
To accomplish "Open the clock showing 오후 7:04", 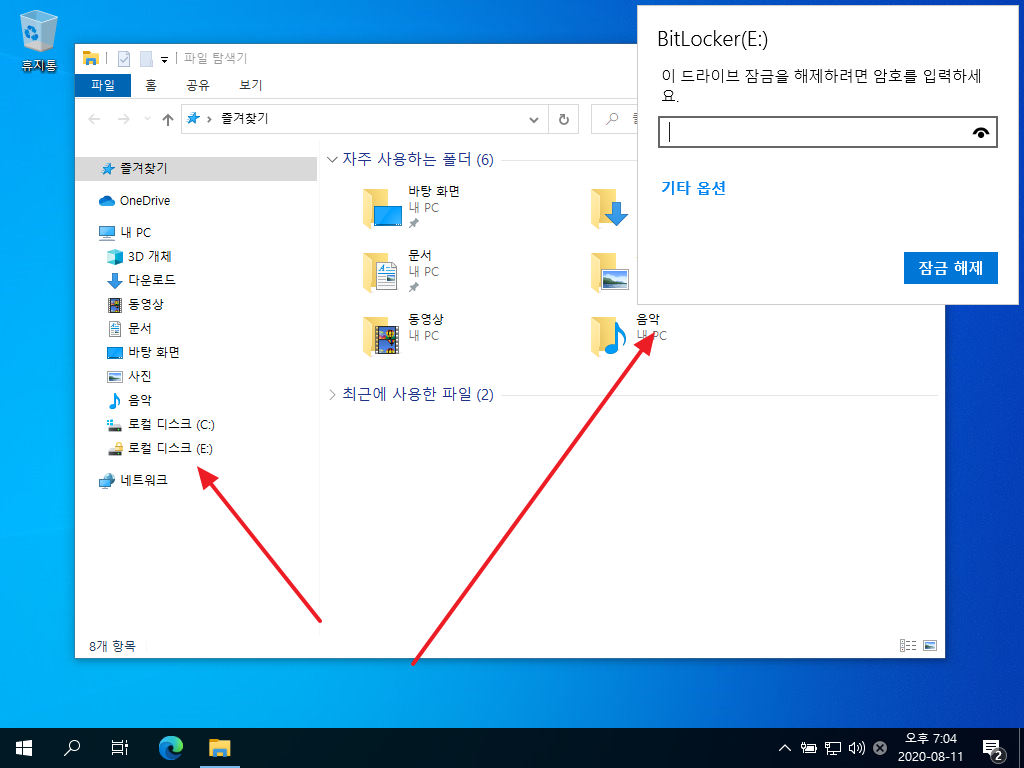I will pyautogui.click(x=931, y=748).
